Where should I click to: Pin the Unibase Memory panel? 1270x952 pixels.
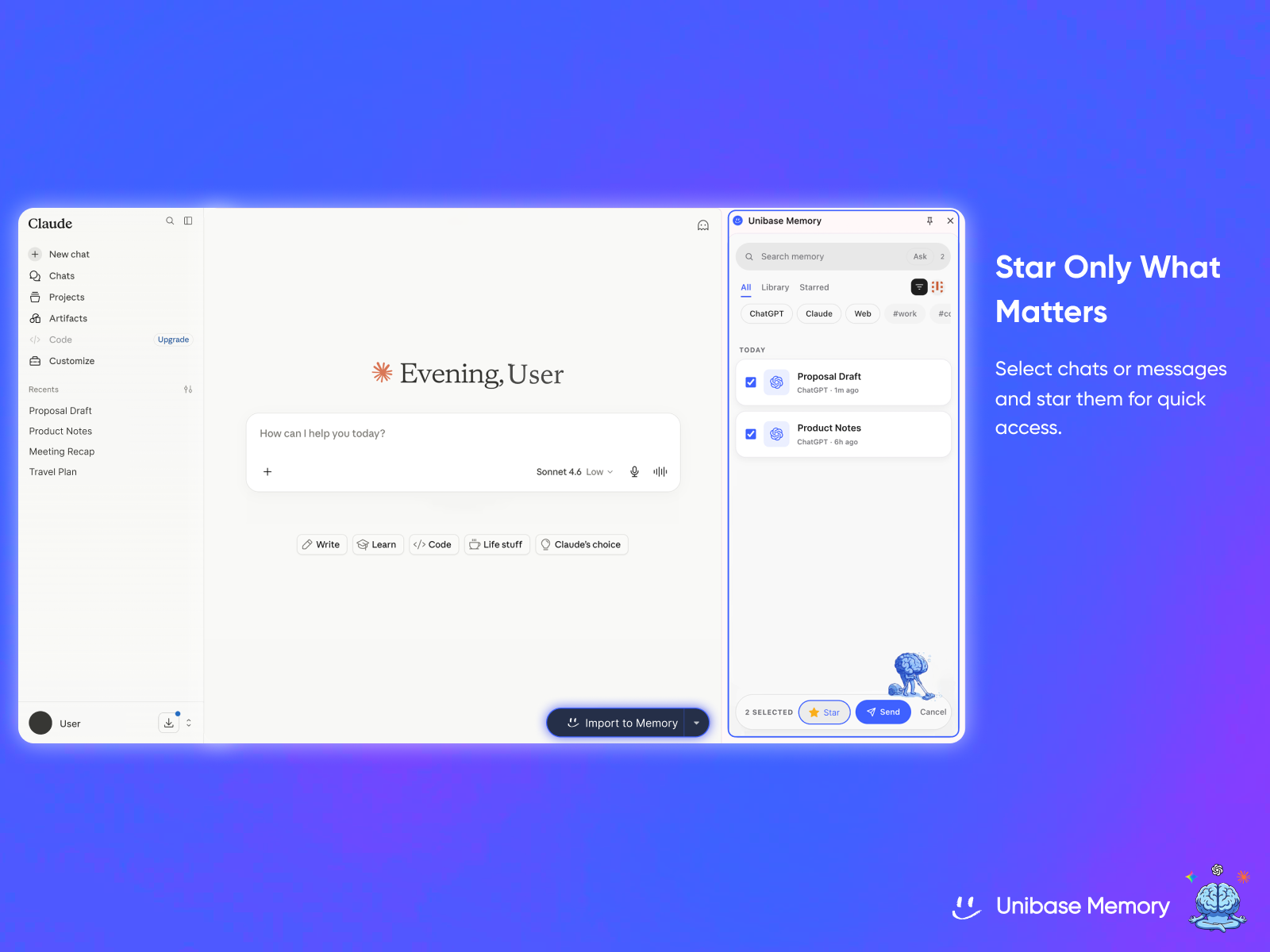[x=929, y=221]
